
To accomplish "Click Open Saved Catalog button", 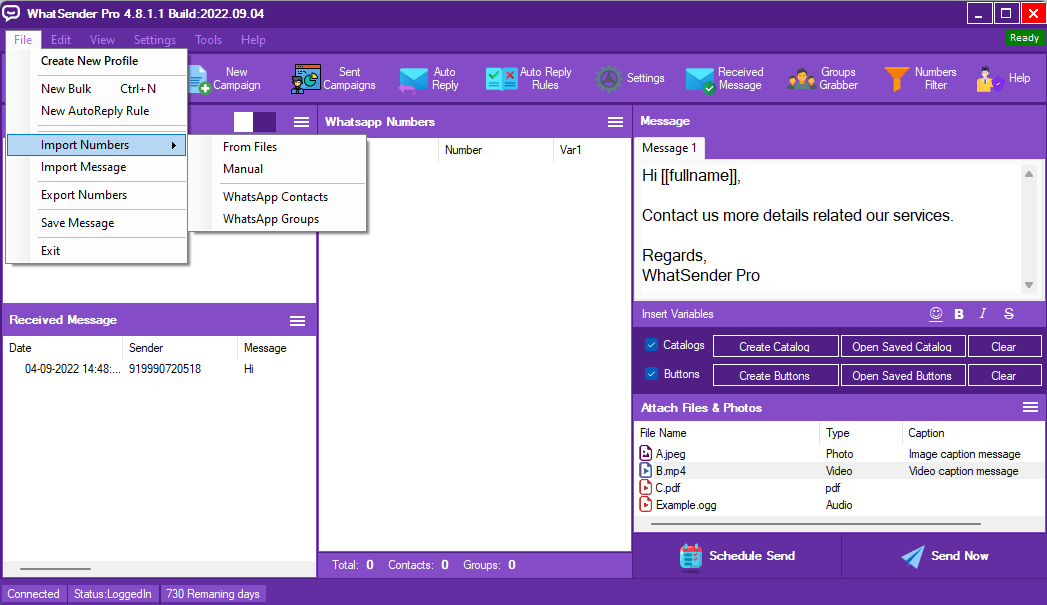I will click(x=903, y=347).
